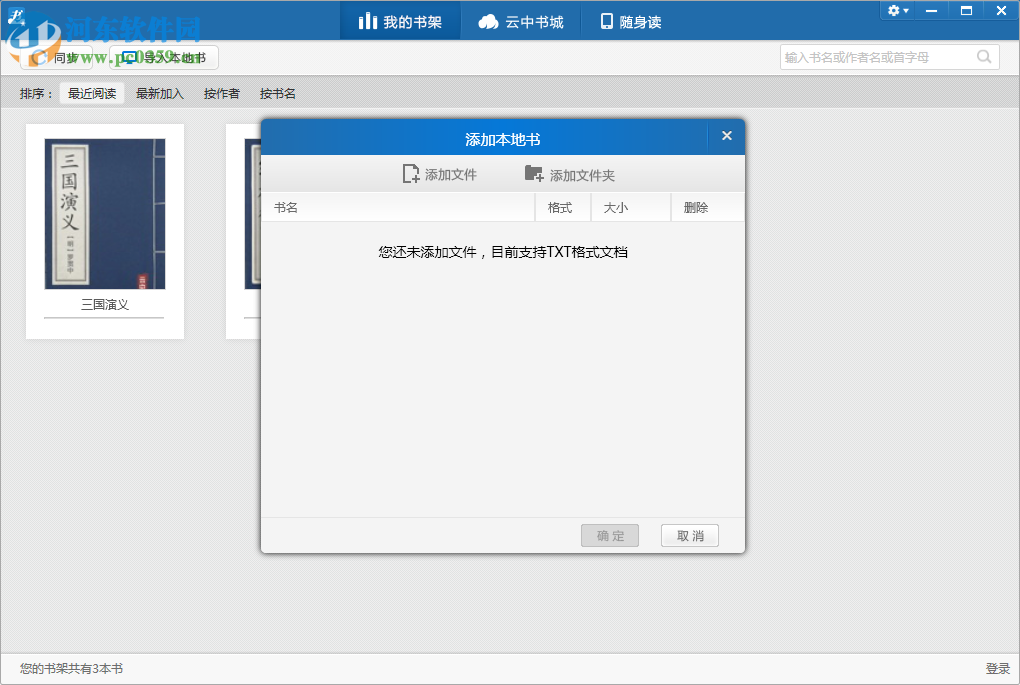Click the confirm (确定) button
Viewport: 1020px width, 685px height.
[x=609, y=535]
